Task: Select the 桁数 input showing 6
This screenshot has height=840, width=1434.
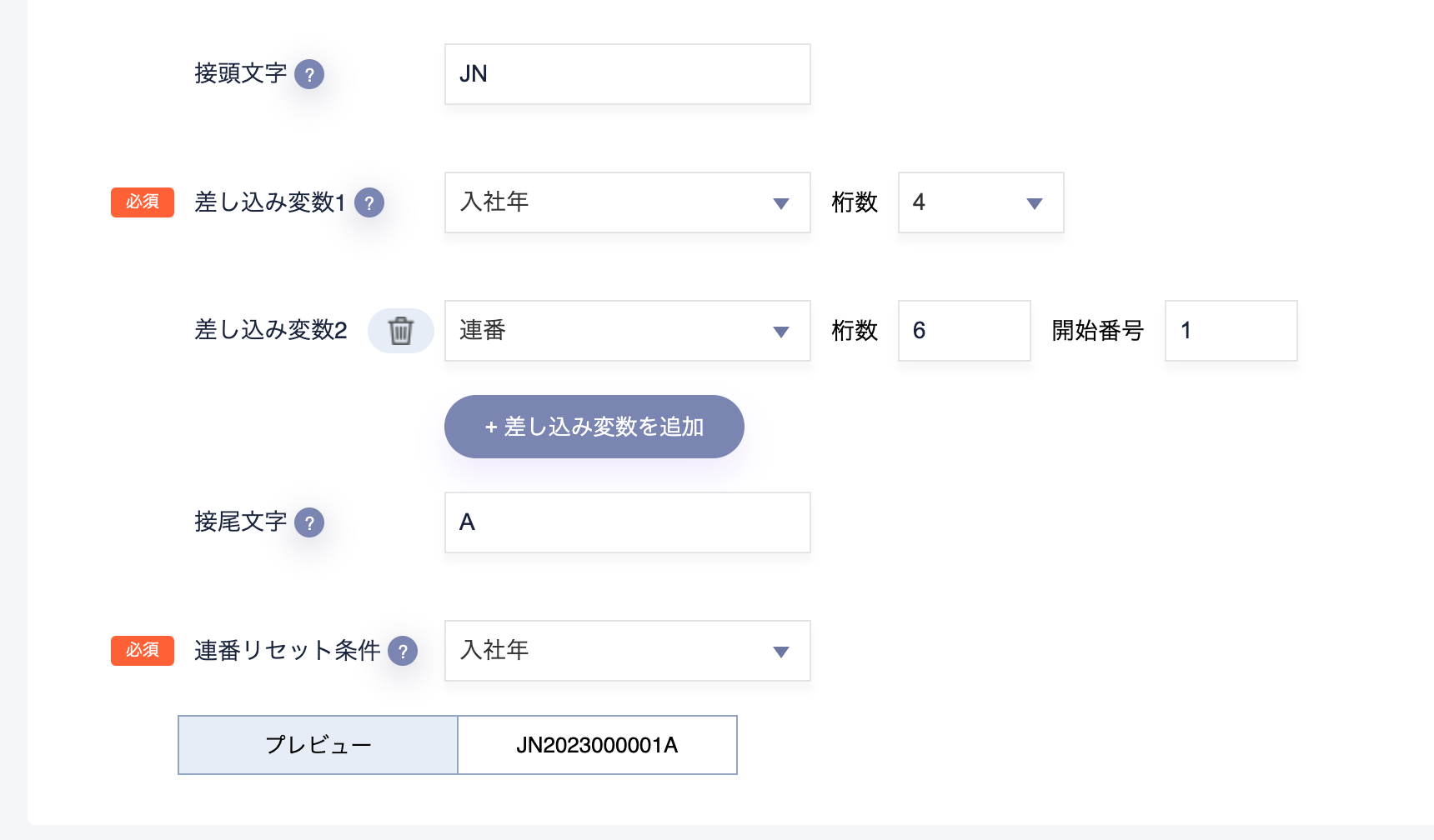Action: pyautogui.click(x=964, y=331)
